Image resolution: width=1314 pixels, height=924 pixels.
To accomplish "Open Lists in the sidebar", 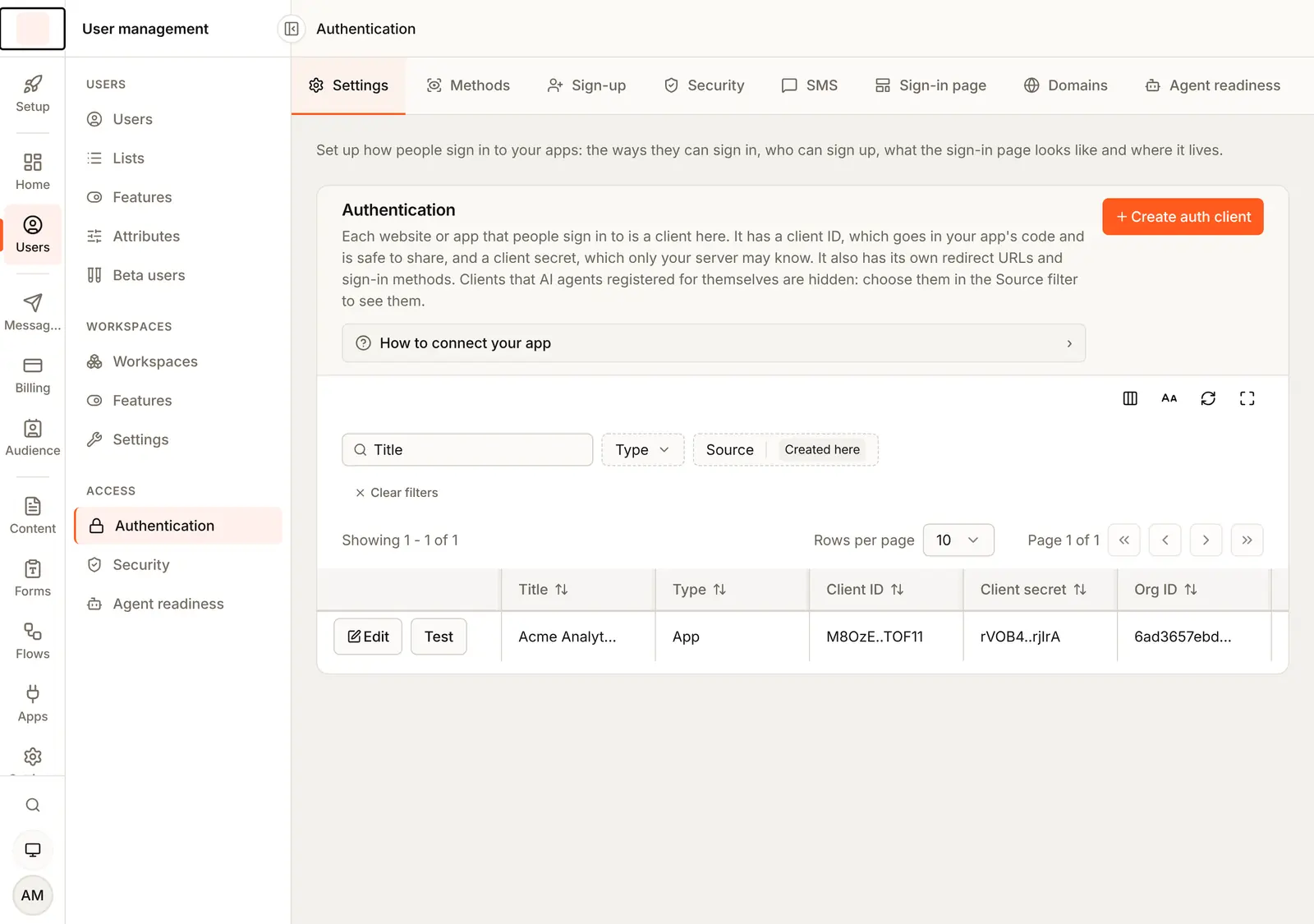I will pos(178,159).
